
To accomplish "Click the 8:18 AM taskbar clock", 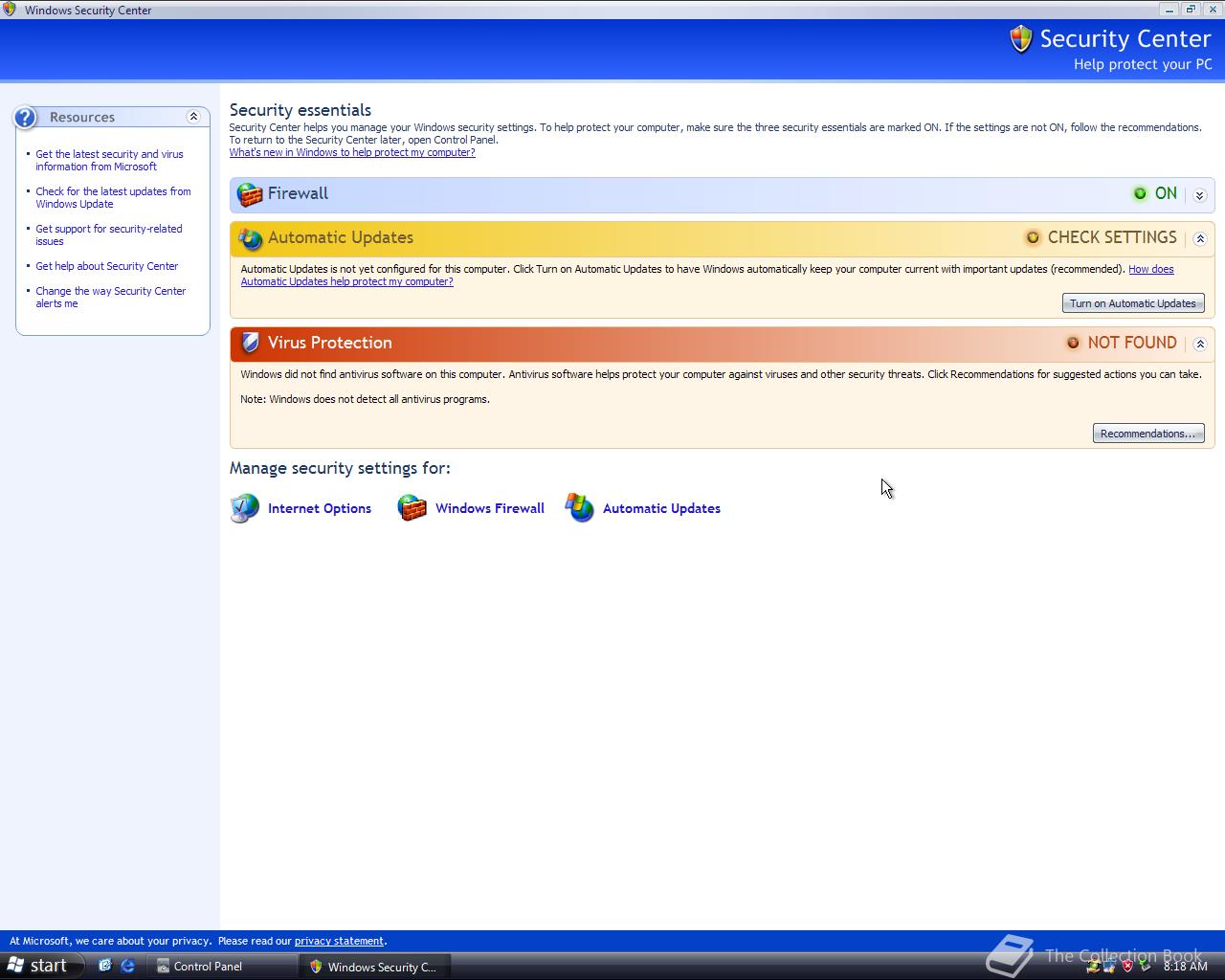I will [1186, 967].
